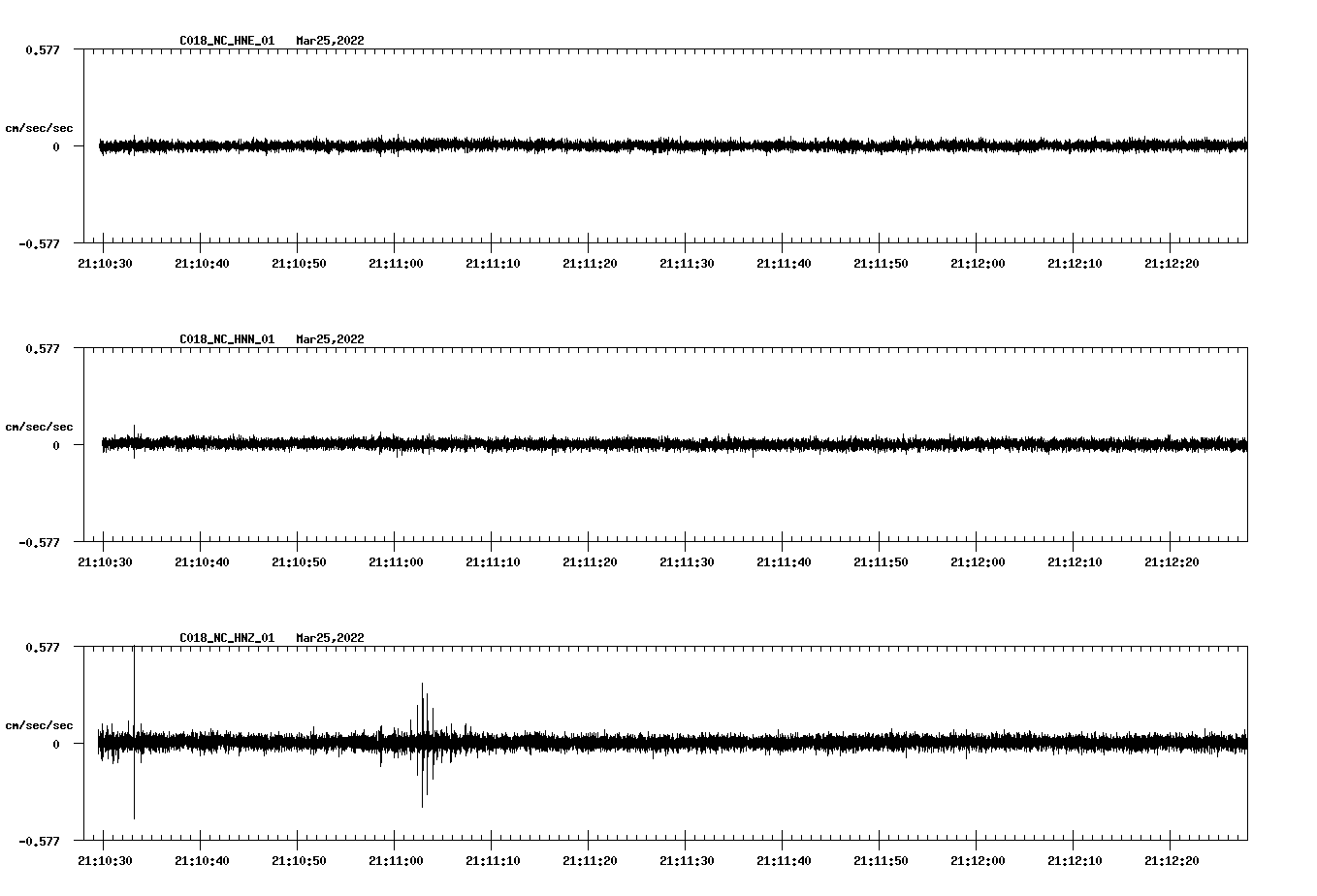Click the Mar25,2022 date on the HNE plot
This screenshot has width=1317, height=896.
point(331,41)
